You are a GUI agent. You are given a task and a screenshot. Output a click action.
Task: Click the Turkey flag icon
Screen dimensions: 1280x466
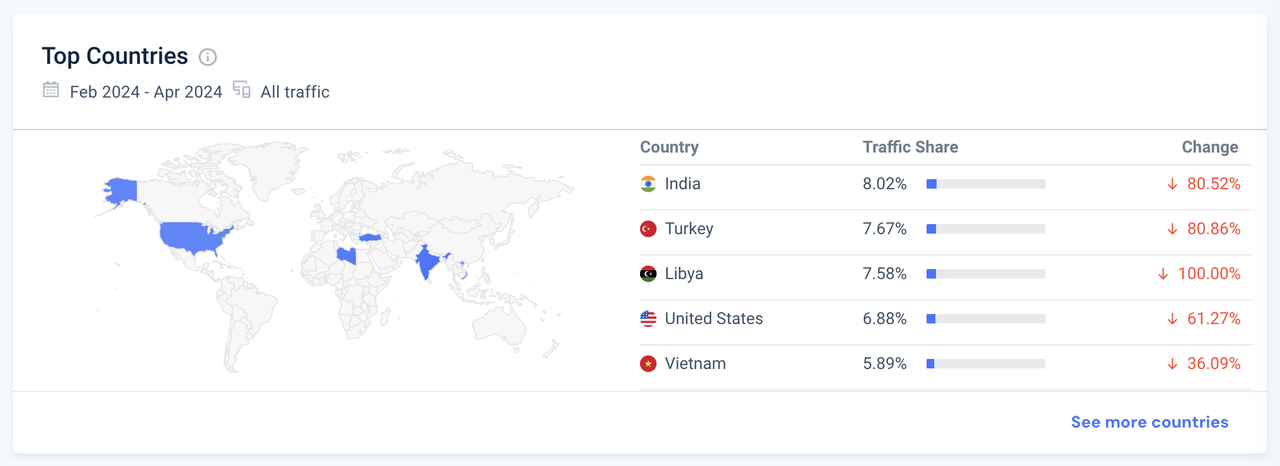(x=648, y=229)
